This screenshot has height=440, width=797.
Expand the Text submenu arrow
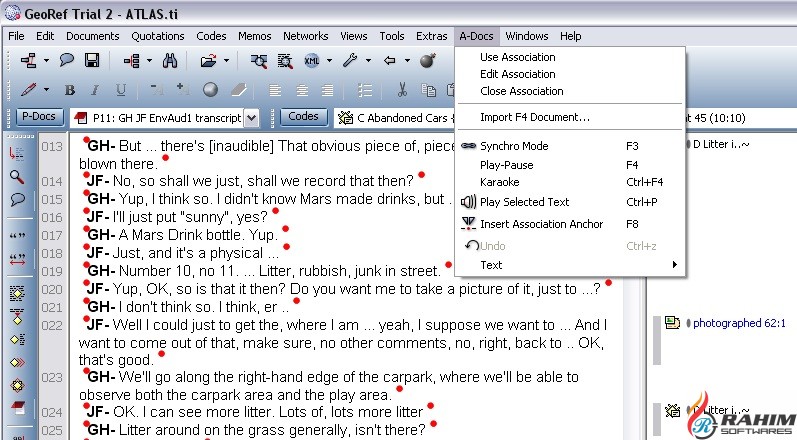tap(675, 265)
